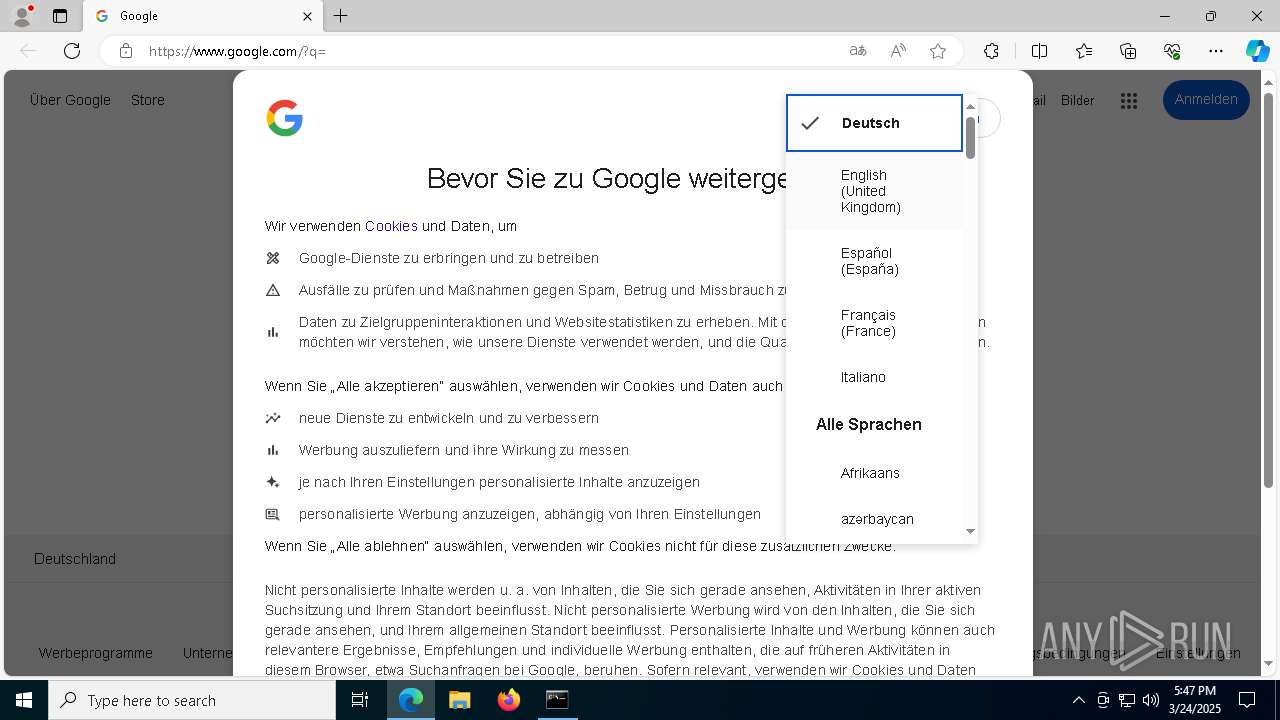Pick Italiano in language list

tap(874, 377)
